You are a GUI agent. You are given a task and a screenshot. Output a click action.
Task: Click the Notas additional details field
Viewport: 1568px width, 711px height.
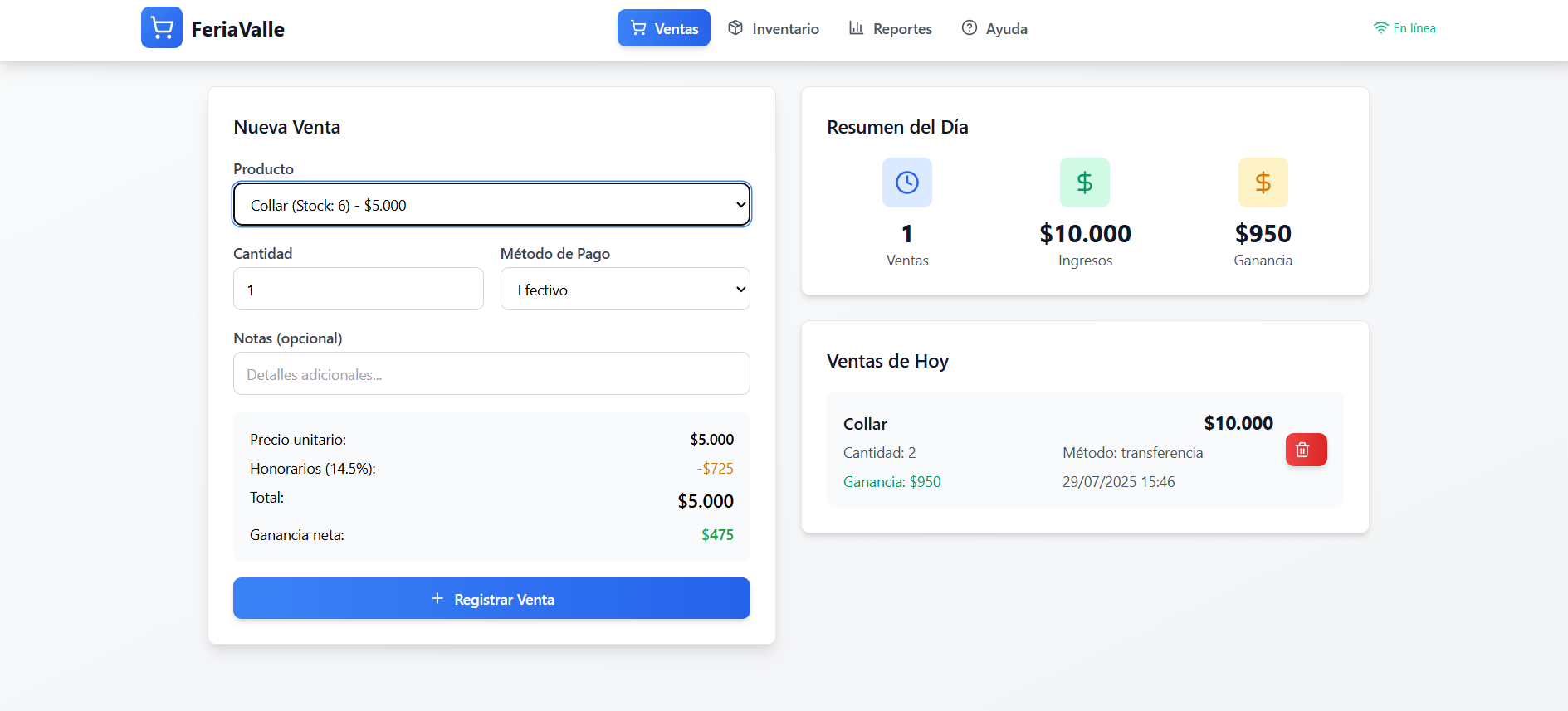(491, 374)
